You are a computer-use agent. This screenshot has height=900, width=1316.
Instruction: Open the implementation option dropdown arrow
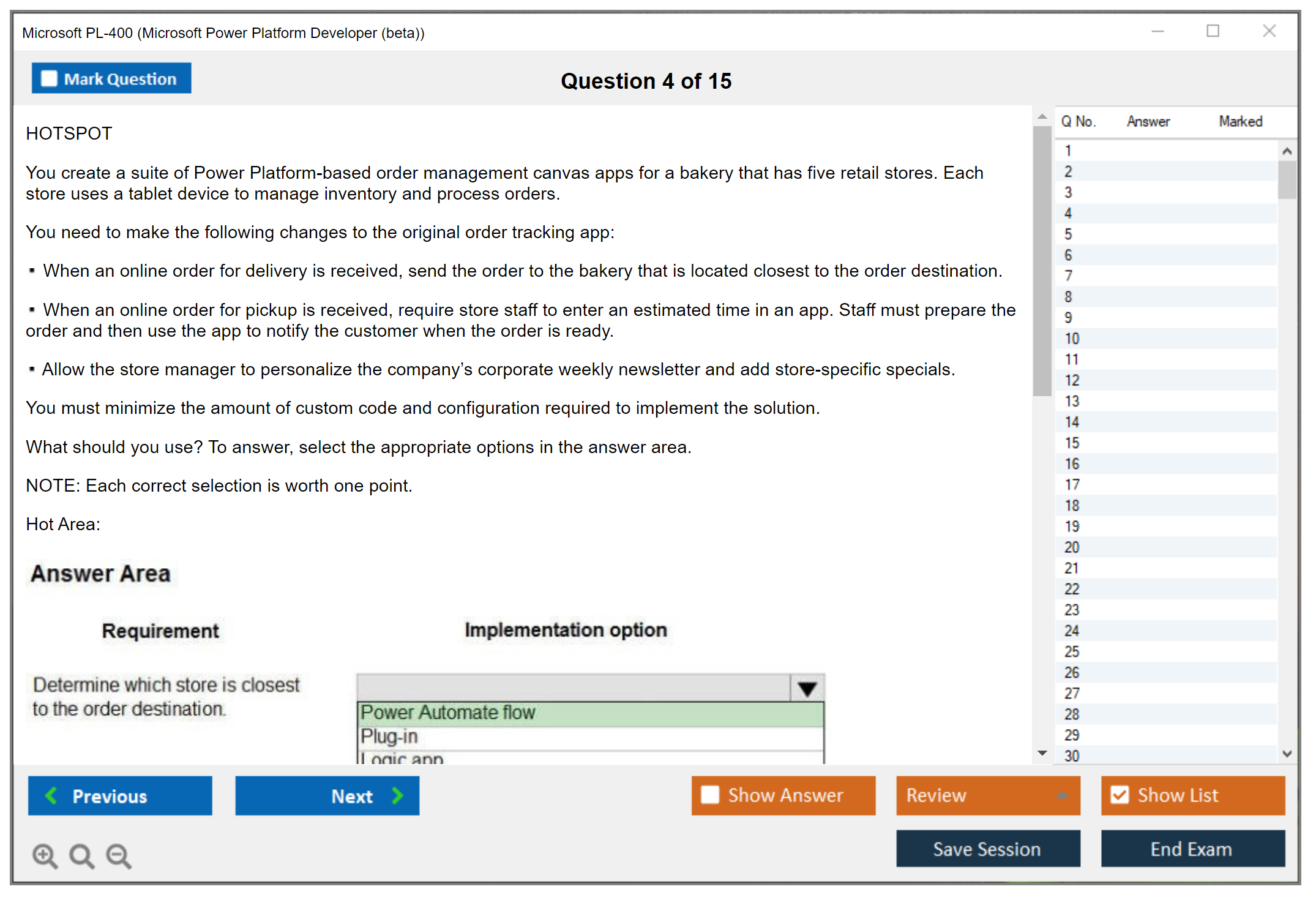(807, 689)
